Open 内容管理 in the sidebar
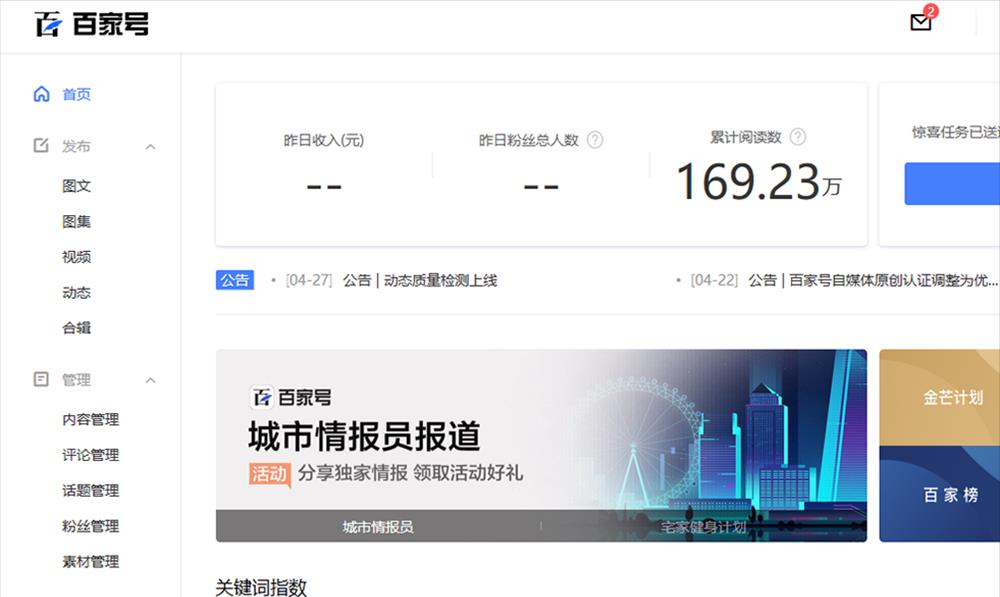The height and width of the screenshot is (597, 1000). pos(91,419)
